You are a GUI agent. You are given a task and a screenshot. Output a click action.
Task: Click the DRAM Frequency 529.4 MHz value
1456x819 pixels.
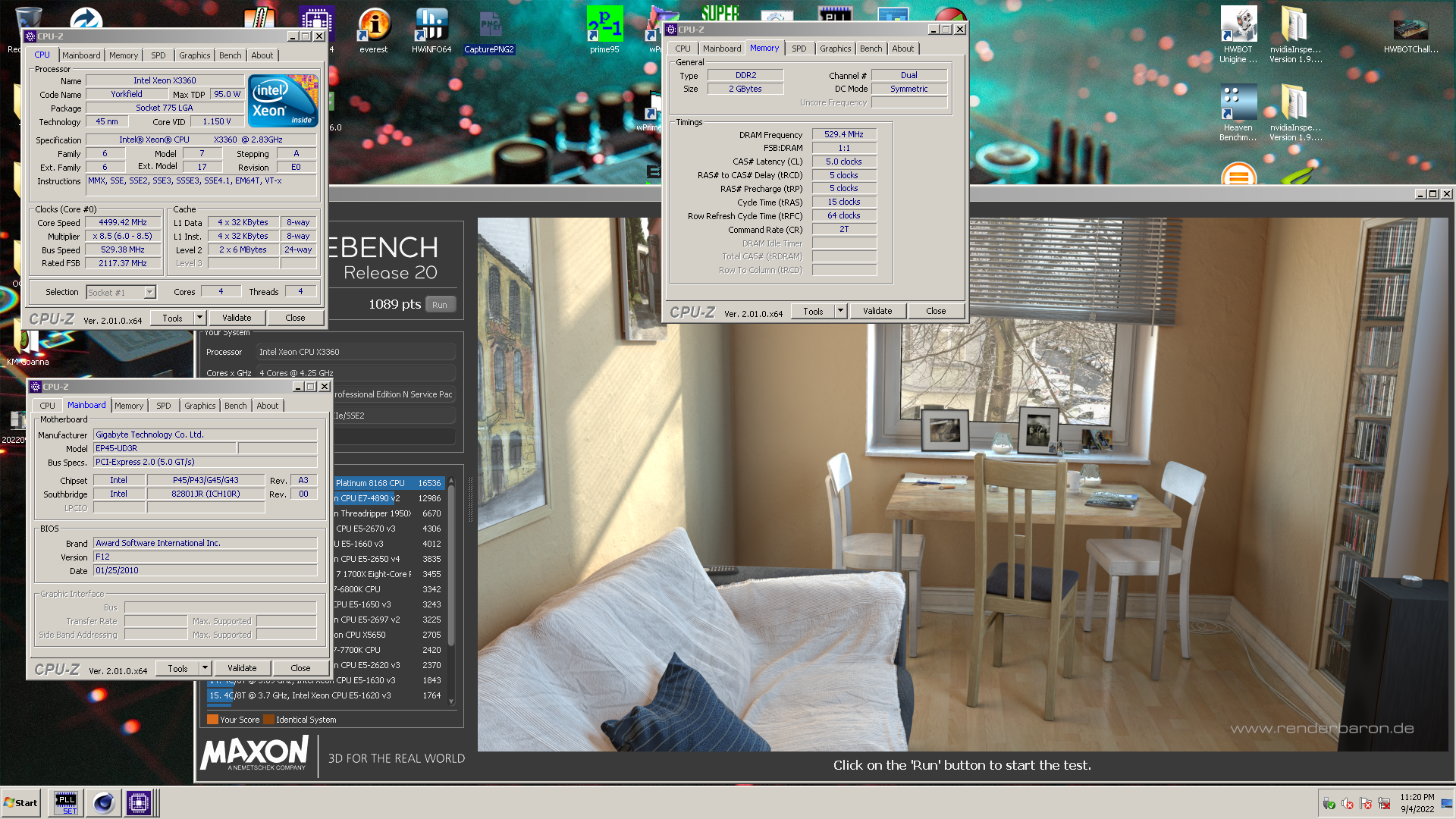click(x=844, y=134)
